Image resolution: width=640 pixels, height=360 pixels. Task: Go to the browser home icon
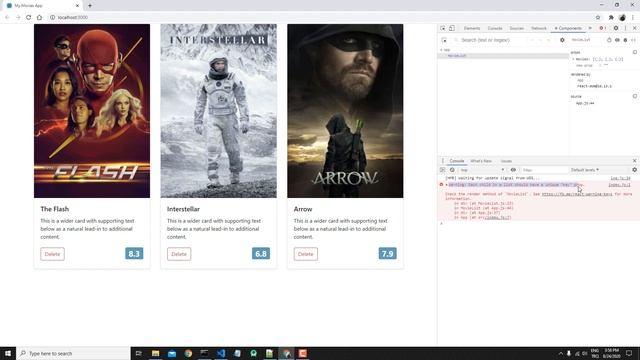pyautogui.click(x=39, y=17)
